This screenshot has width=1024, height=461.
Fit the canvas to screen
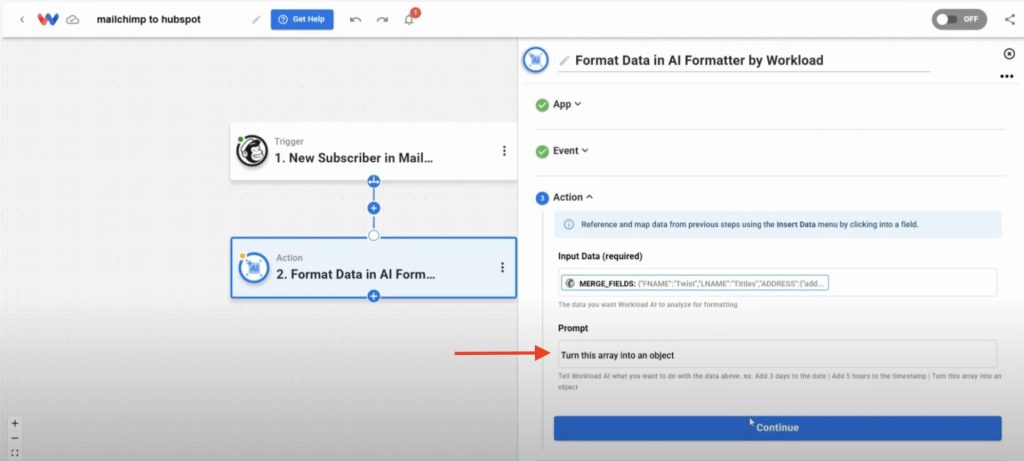coord(15,453)
